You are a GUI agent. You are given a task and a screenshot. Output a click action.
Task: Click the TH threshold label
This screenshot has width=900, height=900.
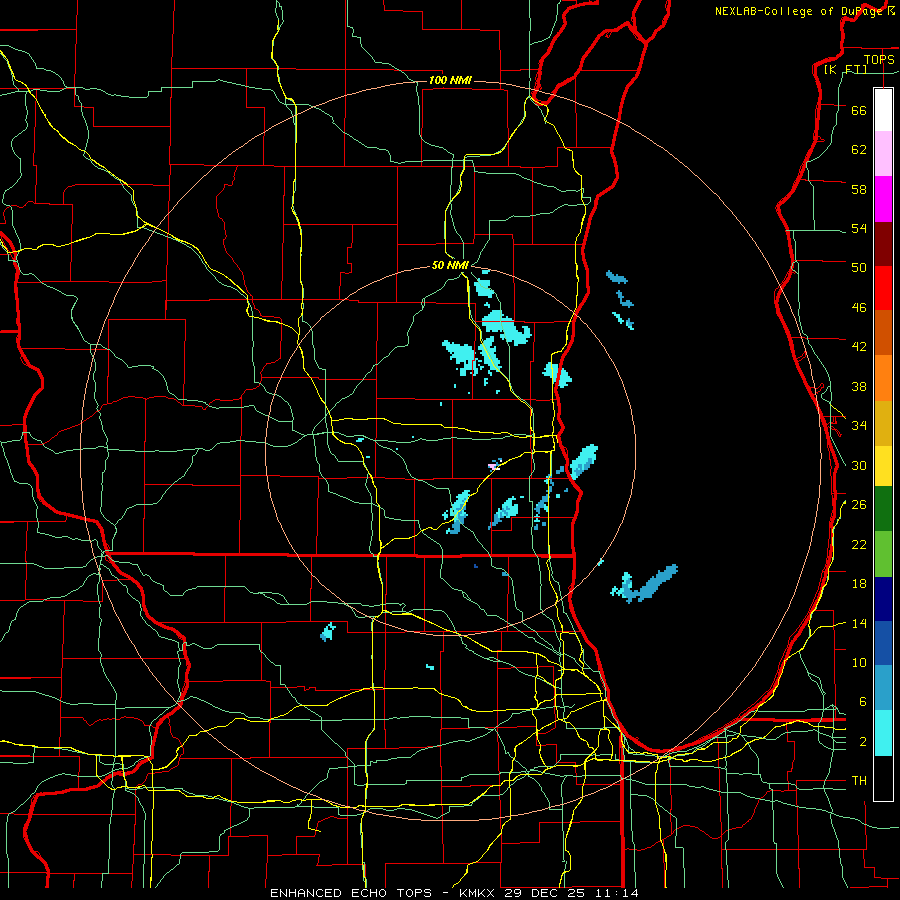(x=859, y=781)
